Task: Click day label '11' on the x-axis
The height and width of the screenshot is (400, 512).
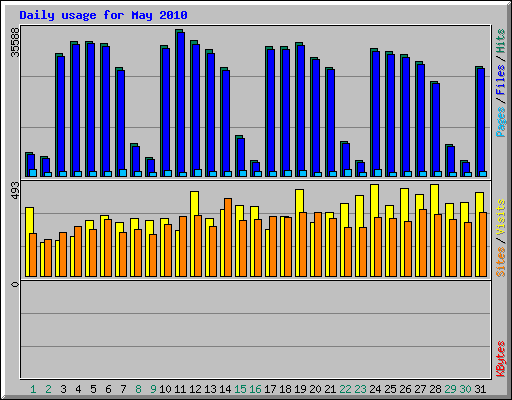Action: coord(180,389)
